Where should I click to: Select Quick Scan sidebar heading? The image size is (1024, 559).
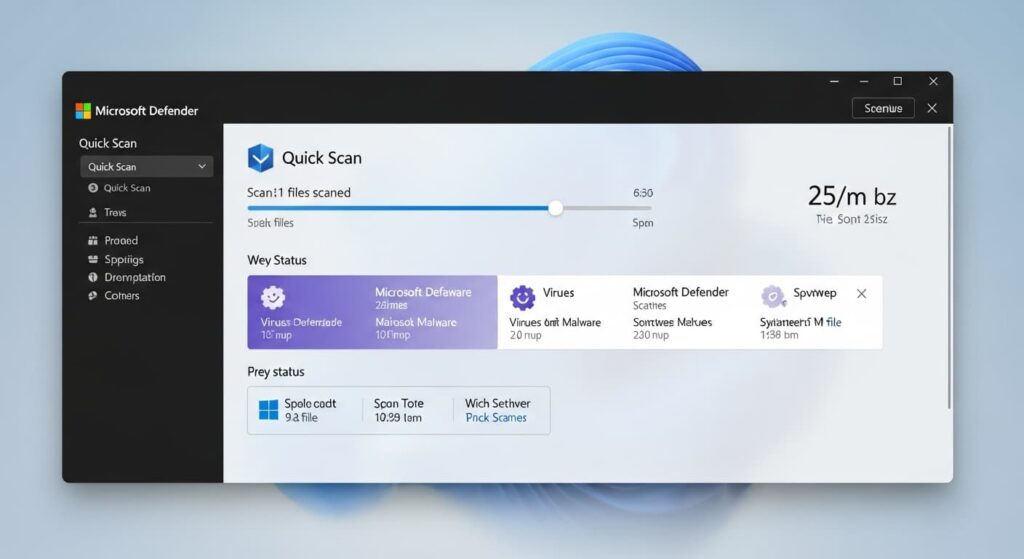point(108,143)
